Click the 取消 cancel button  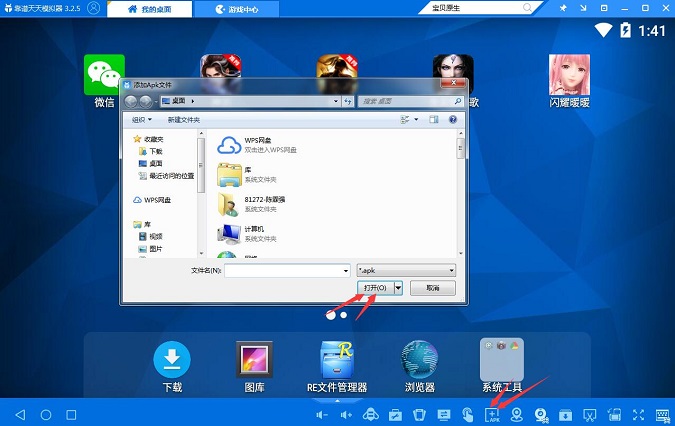coord(432,287)
